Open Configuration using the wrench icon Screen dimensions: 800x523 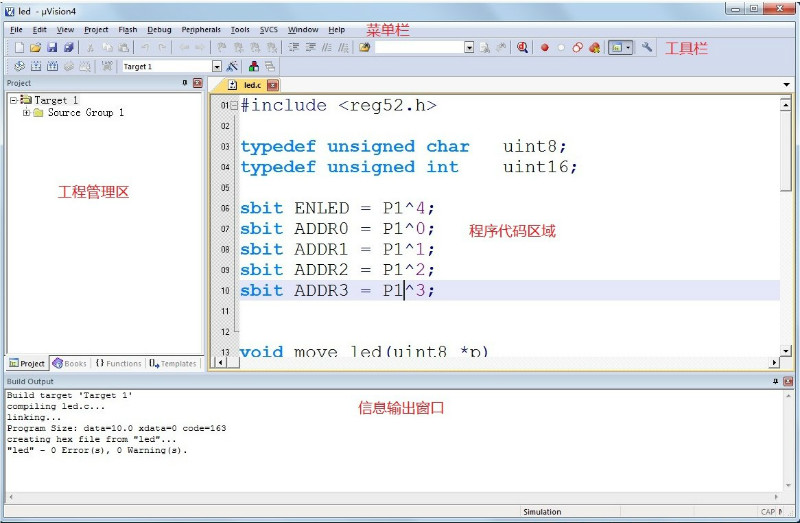click(x=647, y=47)
